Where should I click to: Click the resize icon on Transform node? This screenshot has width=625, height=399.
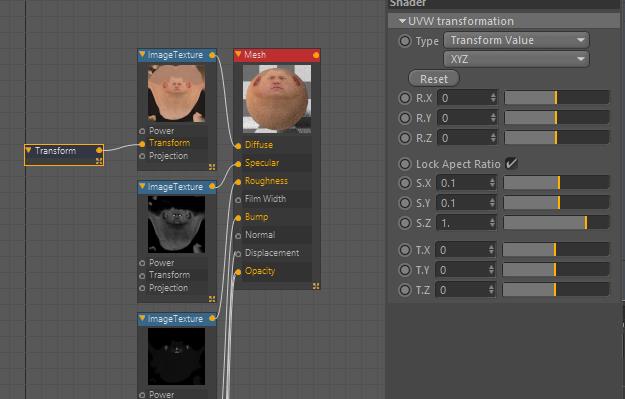pyautogui.click(x=99, y=161)
